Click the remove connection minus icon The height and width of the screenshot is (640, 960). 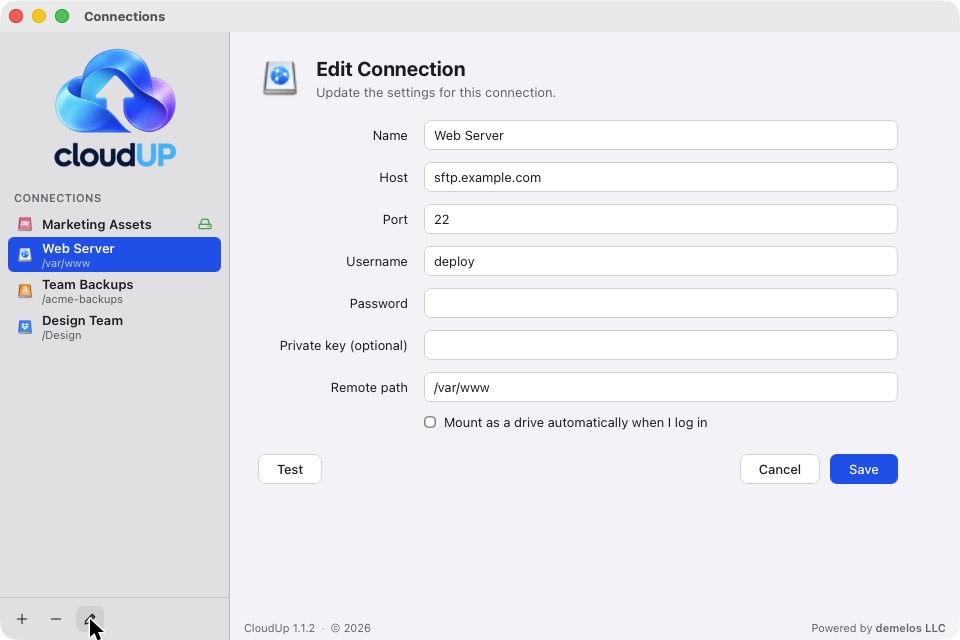click(x=56, y=619)
